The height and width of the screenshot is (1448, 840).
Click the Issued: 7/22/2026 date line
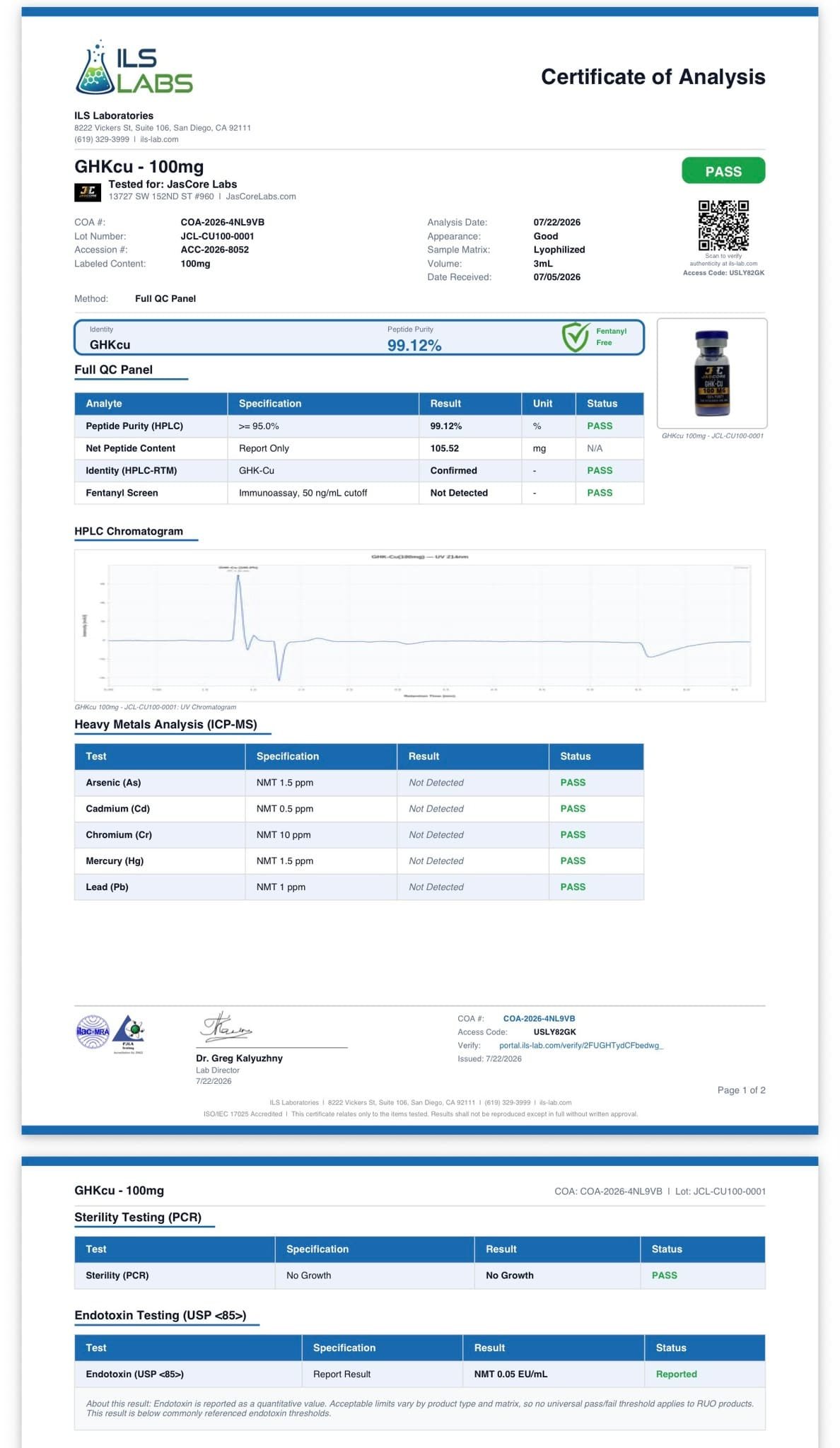coord(489,1058)
